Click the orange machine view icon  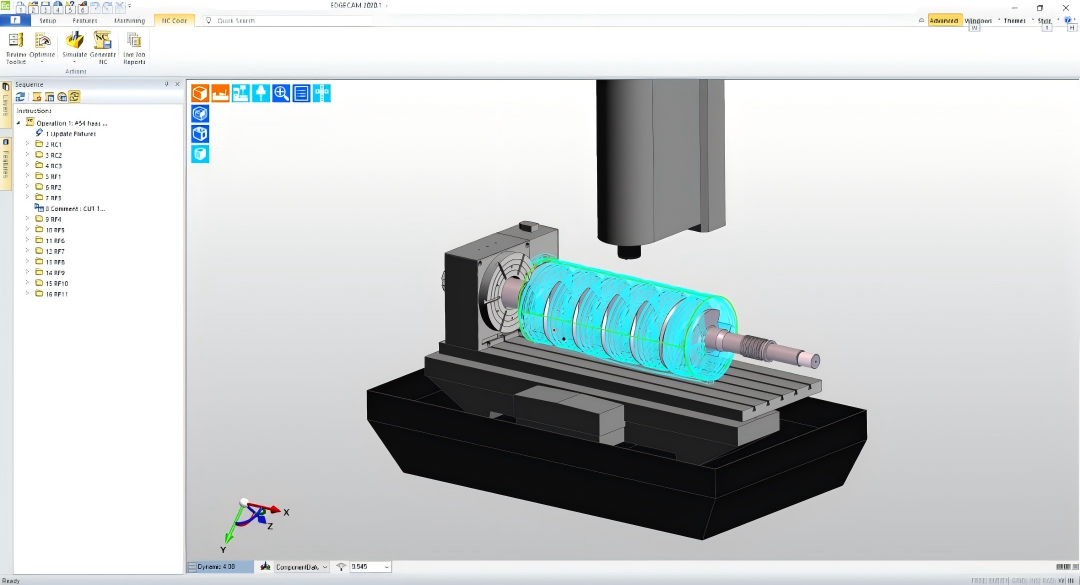(x=220, y=93)
